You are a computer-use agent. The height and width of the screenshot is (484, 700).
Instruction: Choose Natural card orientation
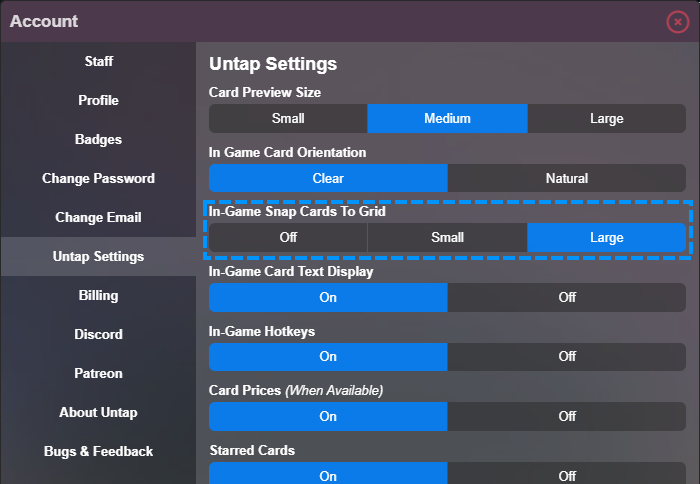click(567, 178)
